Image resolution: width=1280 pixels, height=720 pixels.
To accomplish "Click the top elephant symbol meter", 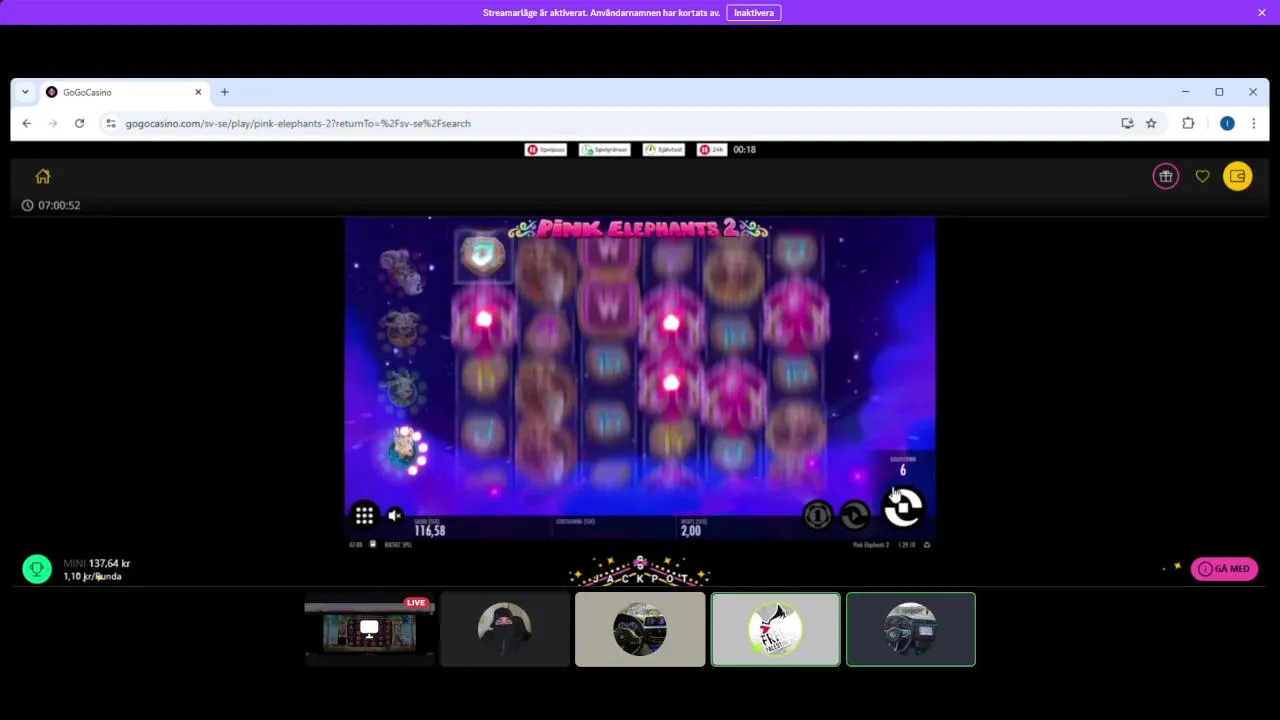I will pyautogui.click(x=401, y=272).
